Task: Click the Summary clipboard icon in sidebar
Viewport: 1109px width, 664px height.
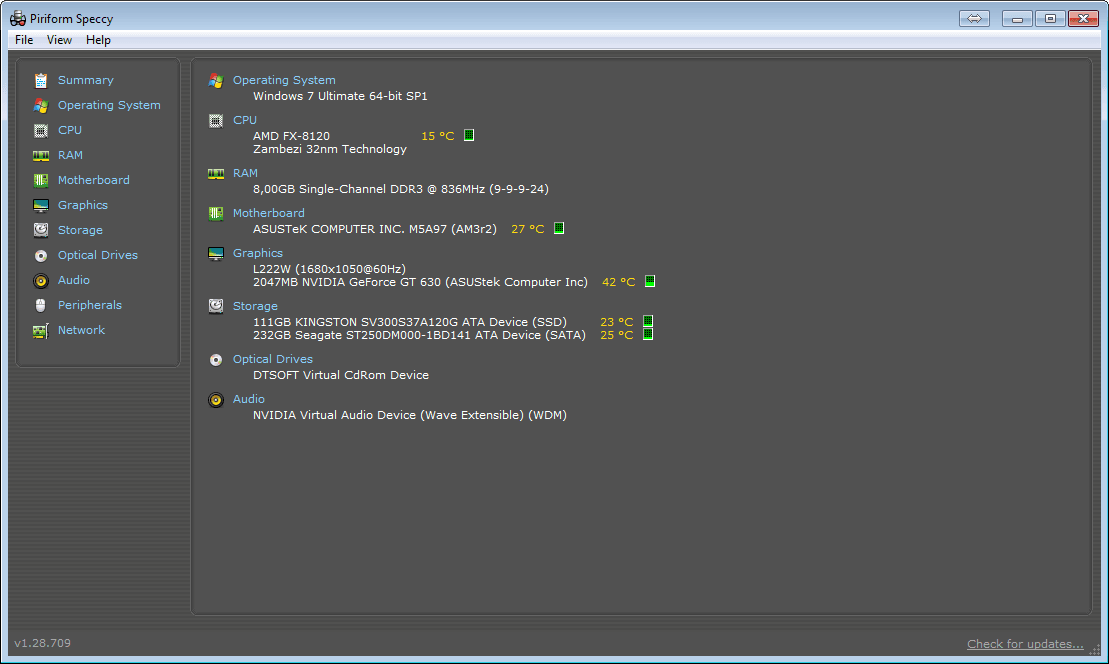Action: pyautogui.click(x=41, y=80)
